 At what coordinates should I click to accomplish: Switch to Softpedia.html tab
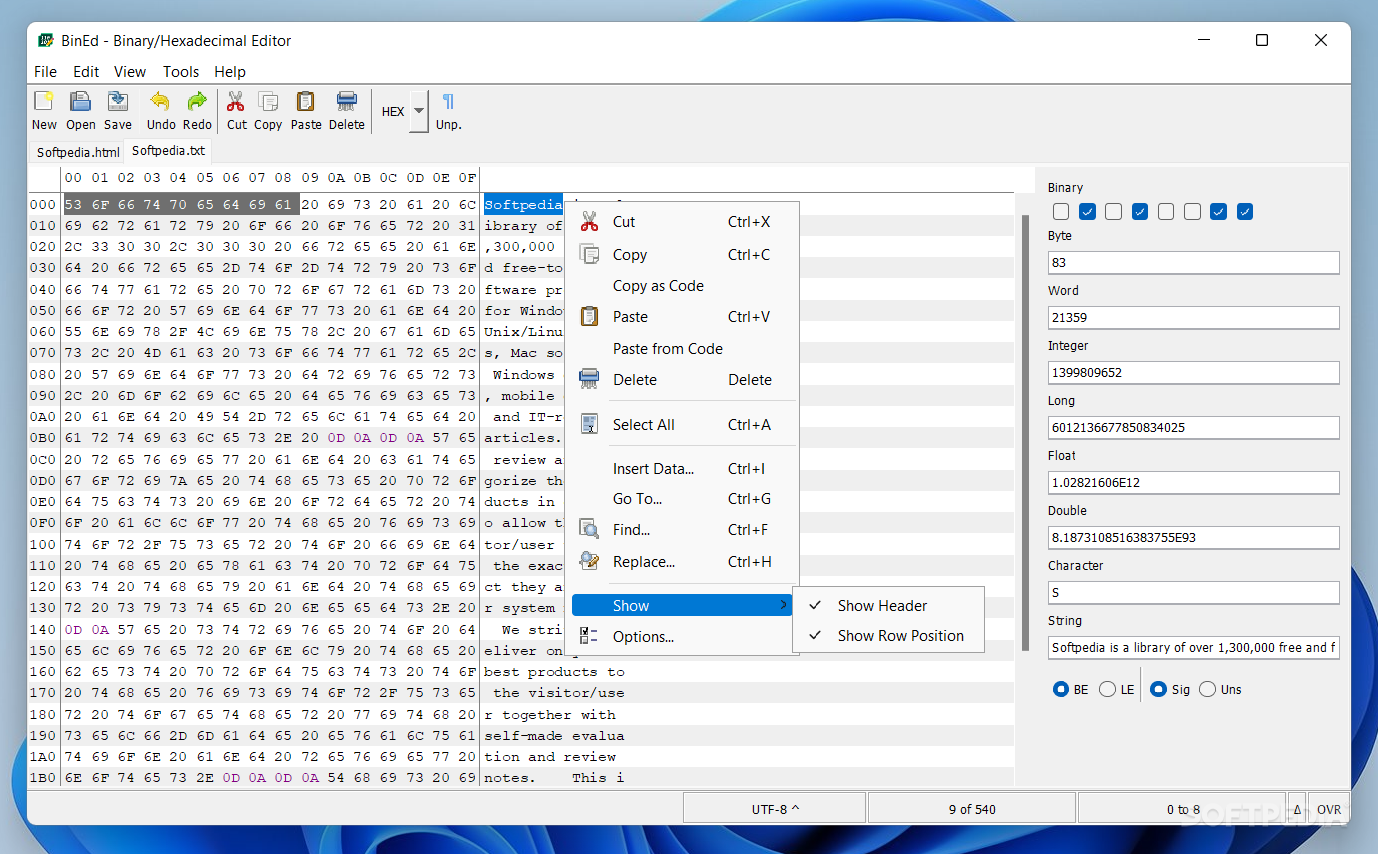(78, 152)
